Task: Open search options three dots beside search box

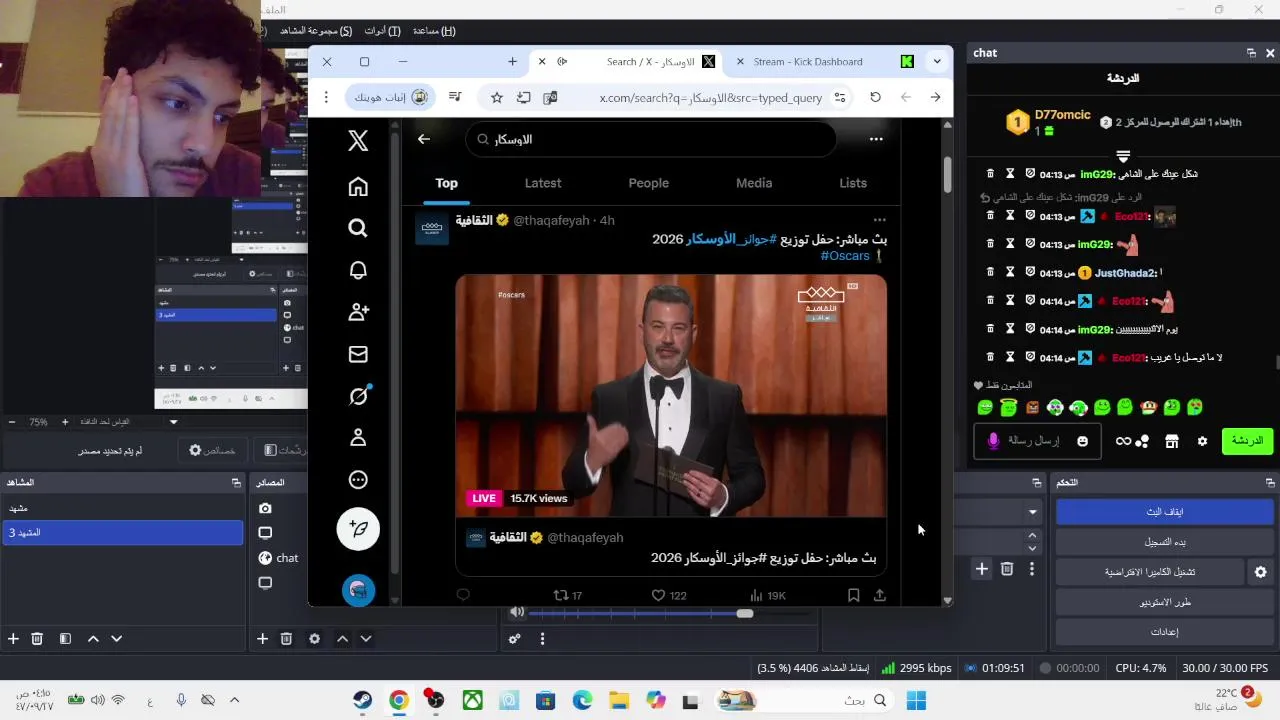Action: click(876, 139)
